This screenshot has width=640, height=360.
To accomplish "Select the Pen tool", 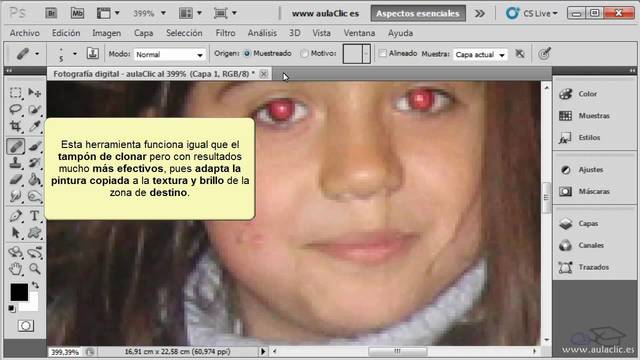I will [x=16, y=216].
